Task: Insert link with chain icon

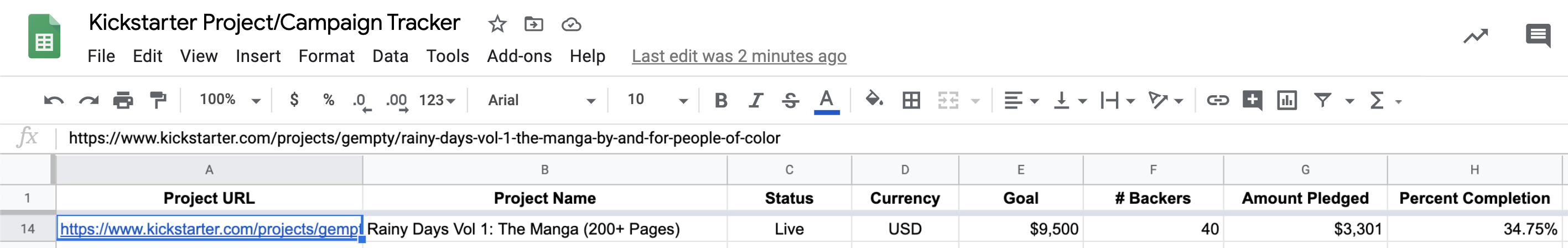Action: pyautogui.click(x=1217, y=100)
